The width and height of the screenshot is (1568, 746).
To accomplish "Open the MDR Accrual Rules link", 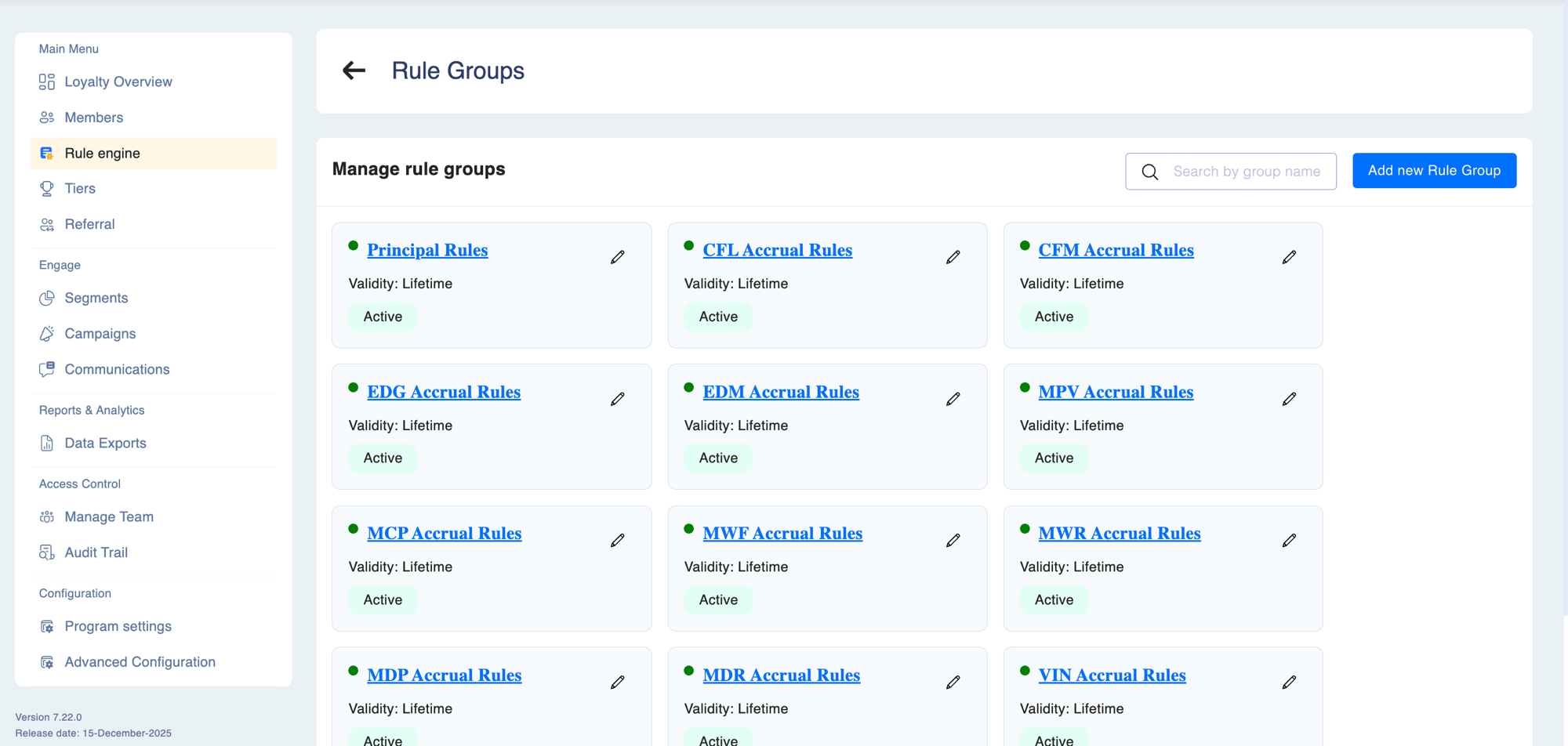I will click(x=781, y=675).
